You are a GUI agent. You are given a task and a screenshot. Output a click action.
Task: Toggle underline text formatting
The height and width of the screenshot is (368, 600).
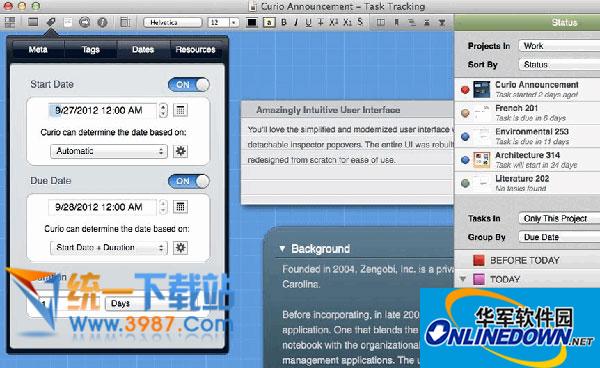[x=308, y=23]
